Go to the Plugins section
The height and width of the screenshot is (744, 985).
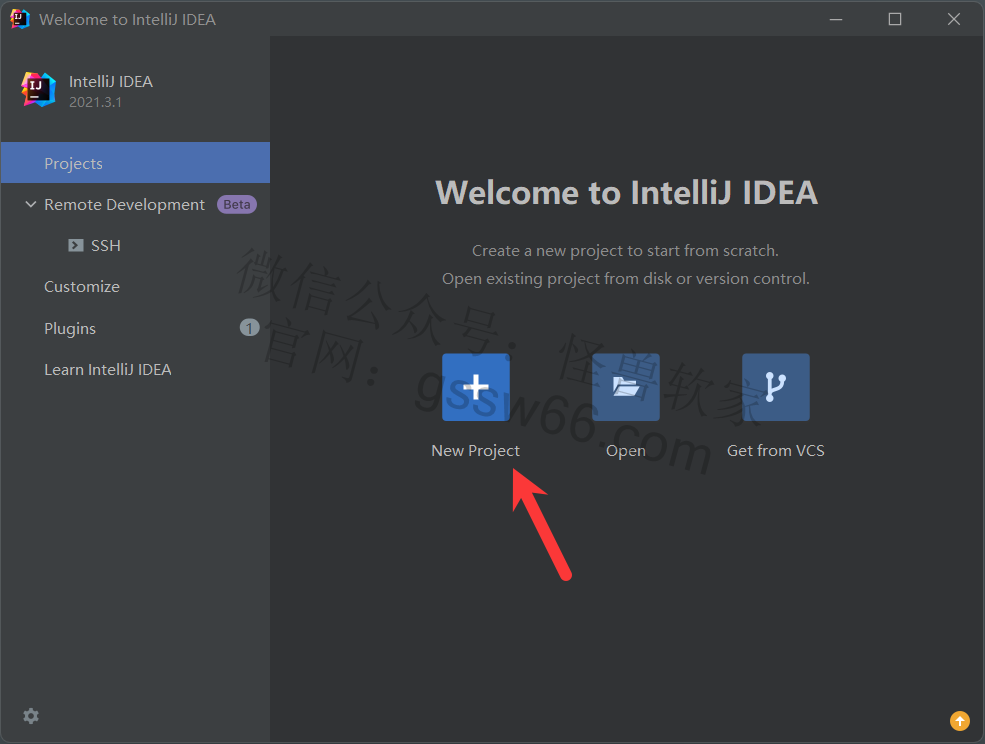(70, 328)
